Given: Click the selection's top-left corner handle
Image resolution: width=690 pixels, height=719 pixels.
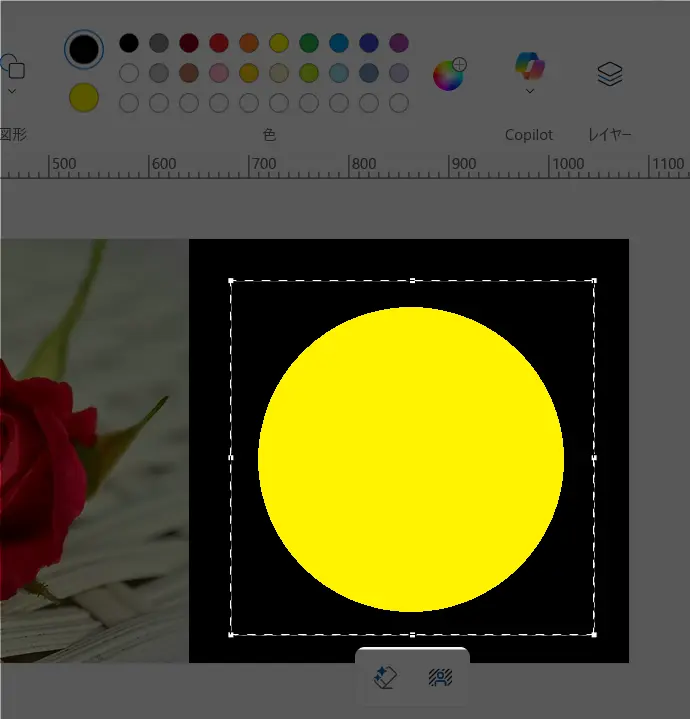Looking at the screenshot, I should click(231, 281).
